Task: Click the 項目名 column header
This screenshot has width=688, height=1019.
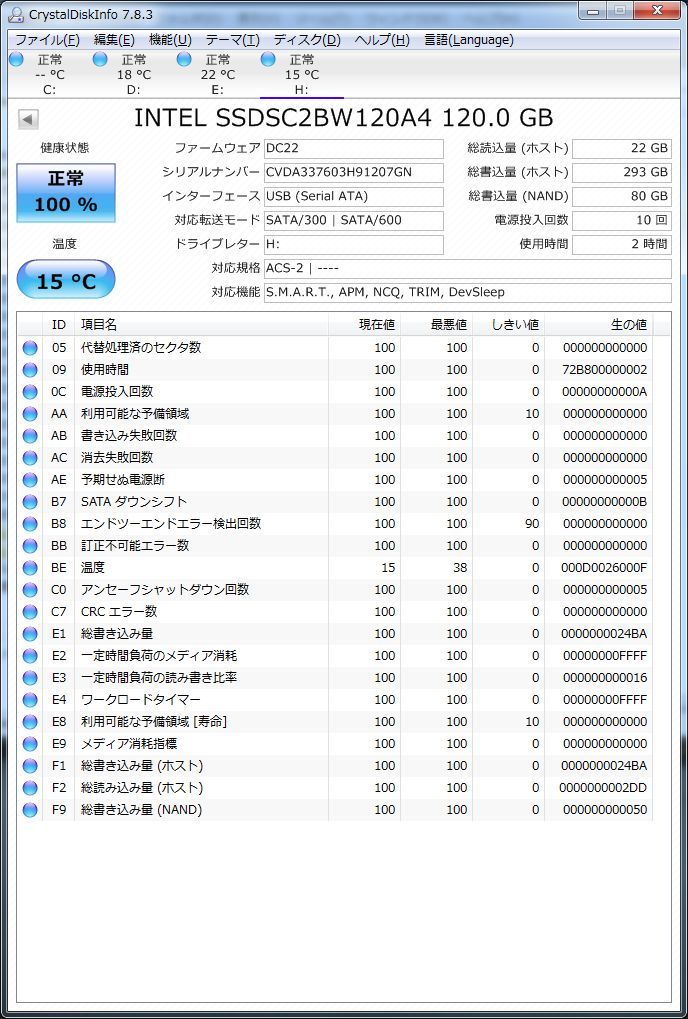Action: pos(201,324)
